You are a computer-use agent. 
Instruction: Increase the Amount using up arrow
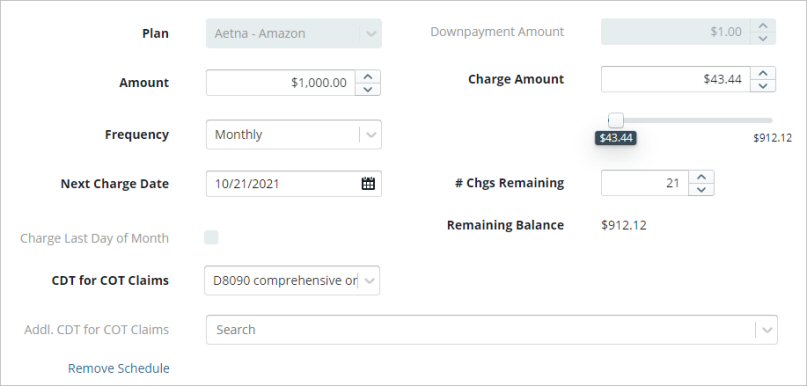pos(367,77)
